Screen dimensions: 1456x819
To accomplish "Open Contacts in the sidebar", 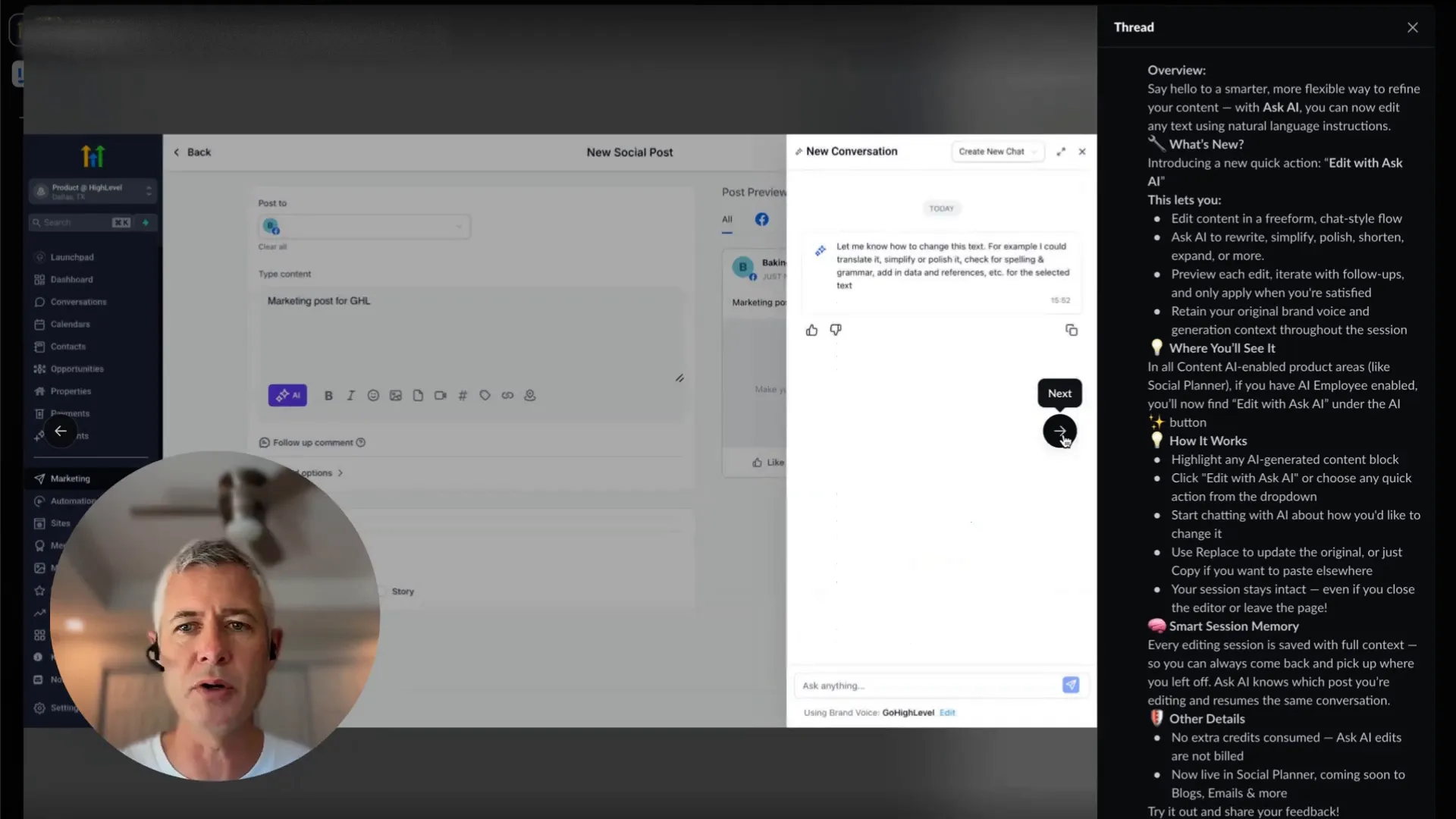I will 67,347.
